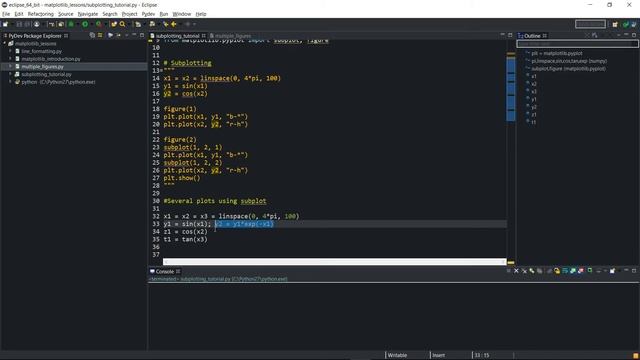Open the Open Perspective icon at top right

point(615,24)
